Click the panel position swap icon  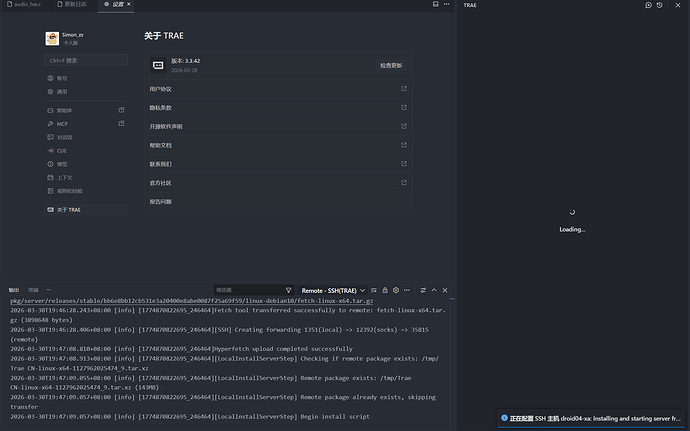click(423, 290)
